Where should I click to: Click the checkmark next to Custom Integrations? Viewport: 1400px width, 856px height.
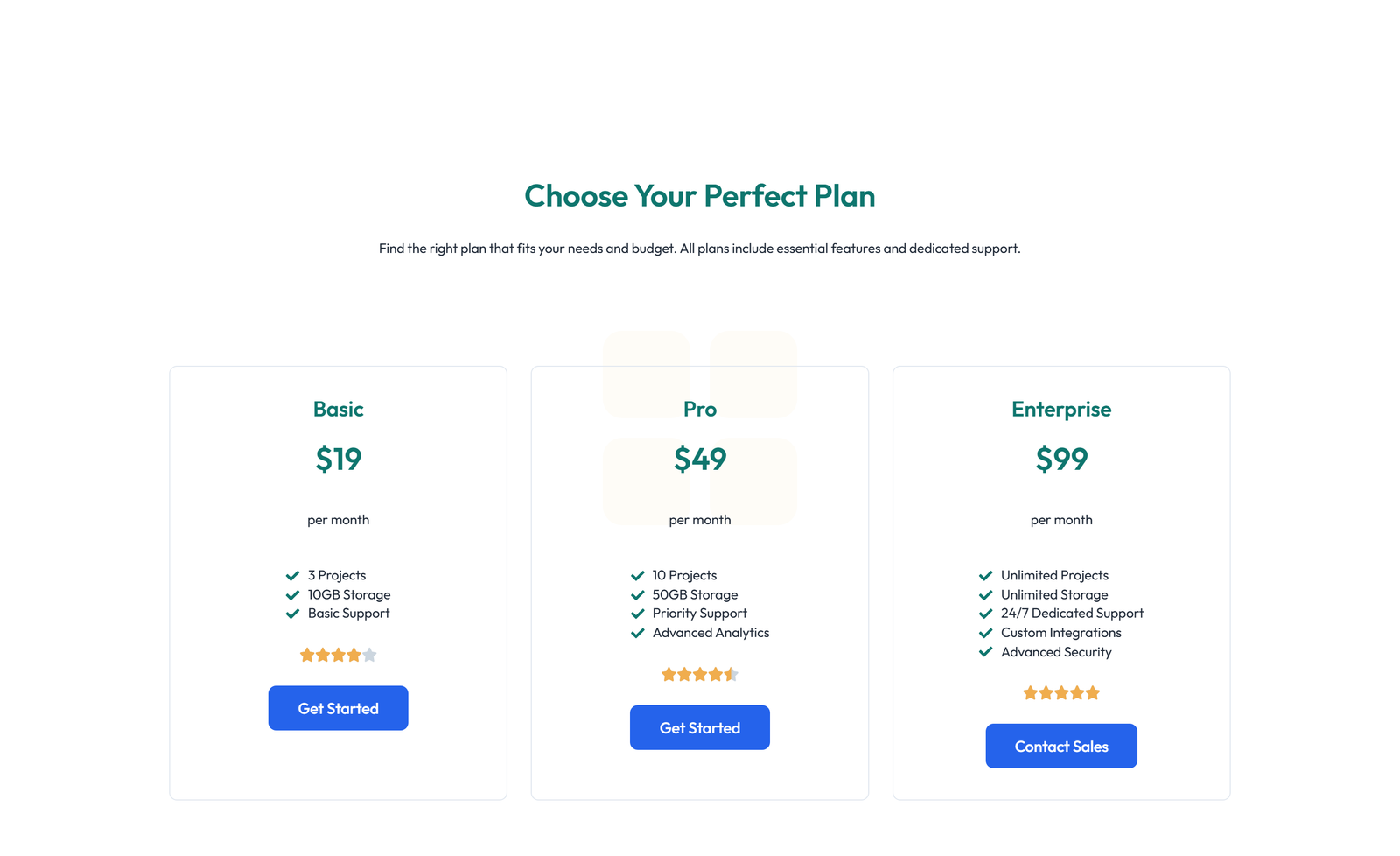point(985,633)
